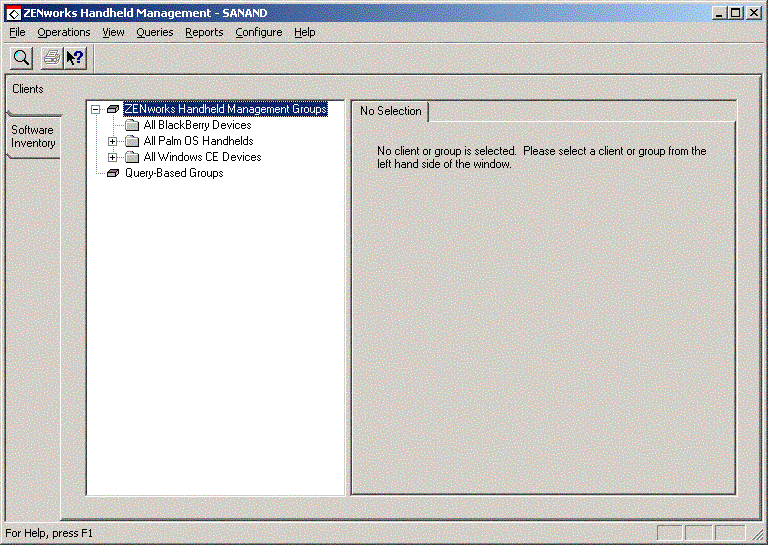
Task: Minimize the ZENworks window
Action: click(x=719, y=13)
